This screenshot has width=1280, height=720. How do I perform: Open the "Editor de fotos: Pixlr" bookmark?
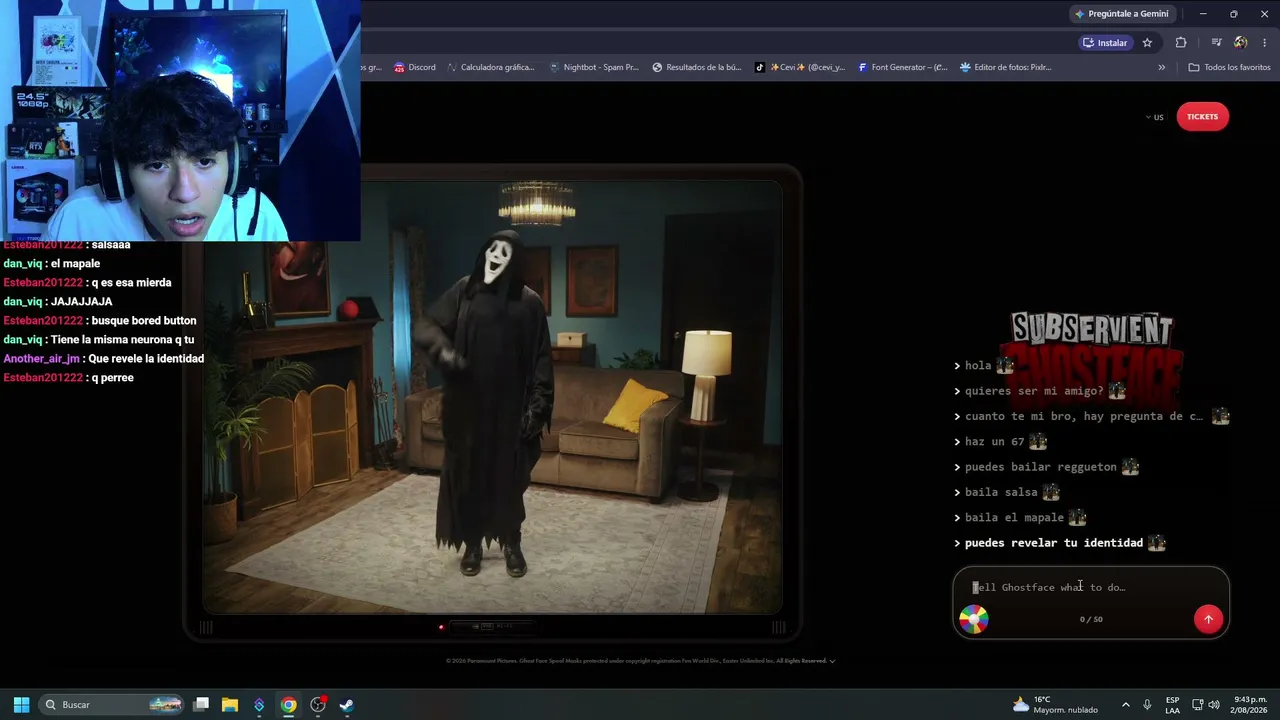1005,68
